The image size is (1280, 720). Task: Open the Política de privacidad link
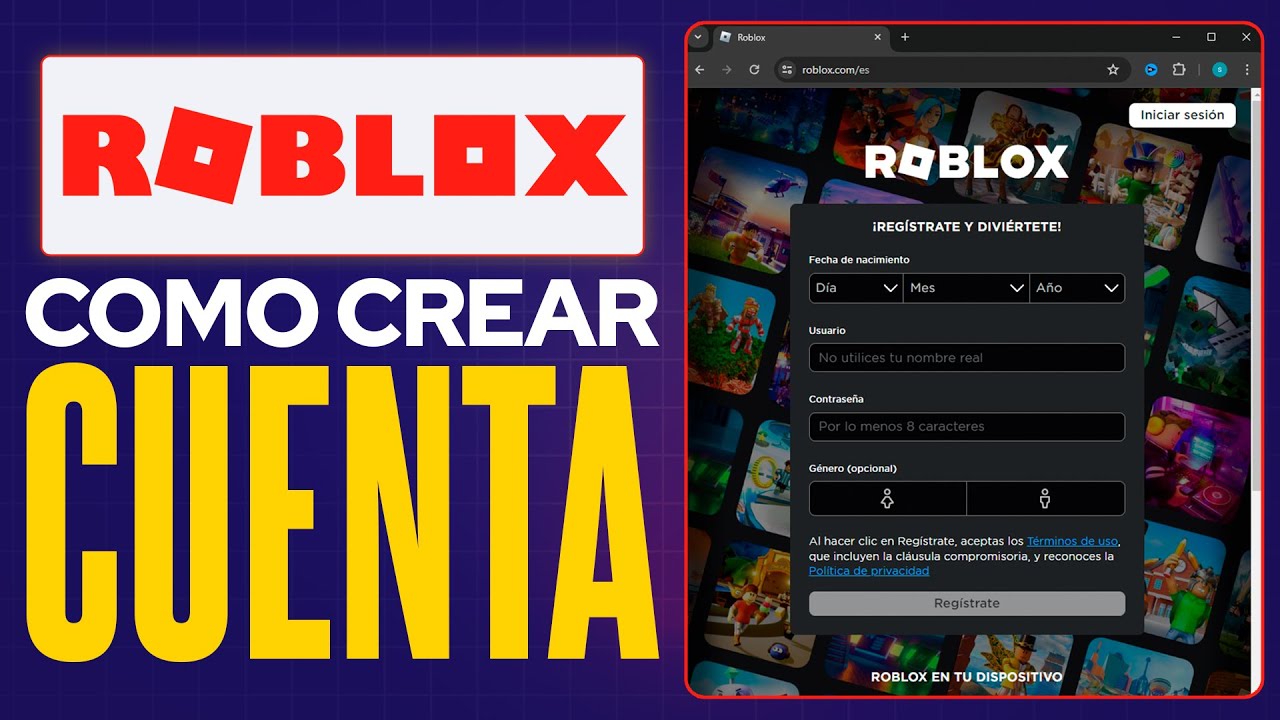click(x=869, y=571)
